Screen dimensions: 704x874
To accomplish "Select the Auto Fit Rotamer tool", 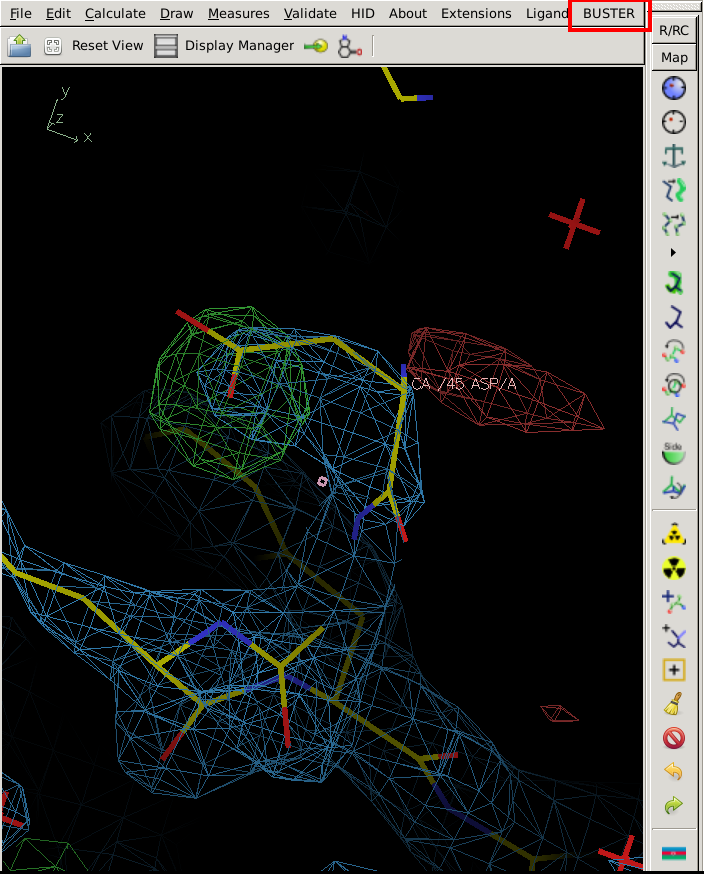I will click(x=674, y=283).
